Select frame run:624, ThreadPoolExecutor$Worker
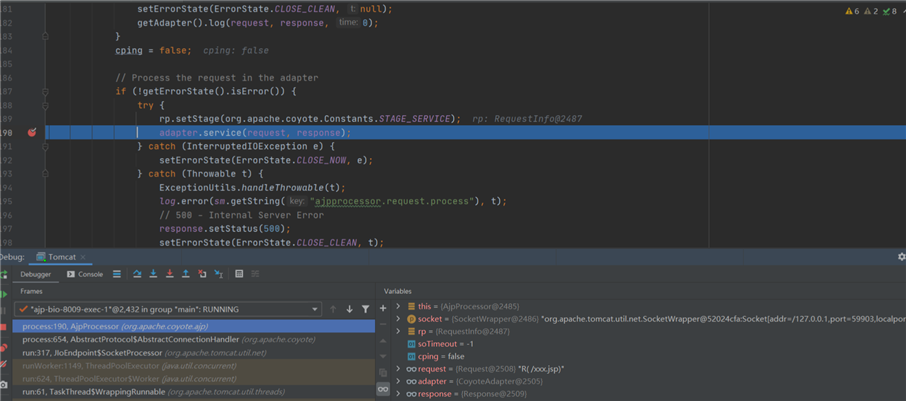Image resolution: width=906 pixels, height=401 pixels. tap(194, 379)
